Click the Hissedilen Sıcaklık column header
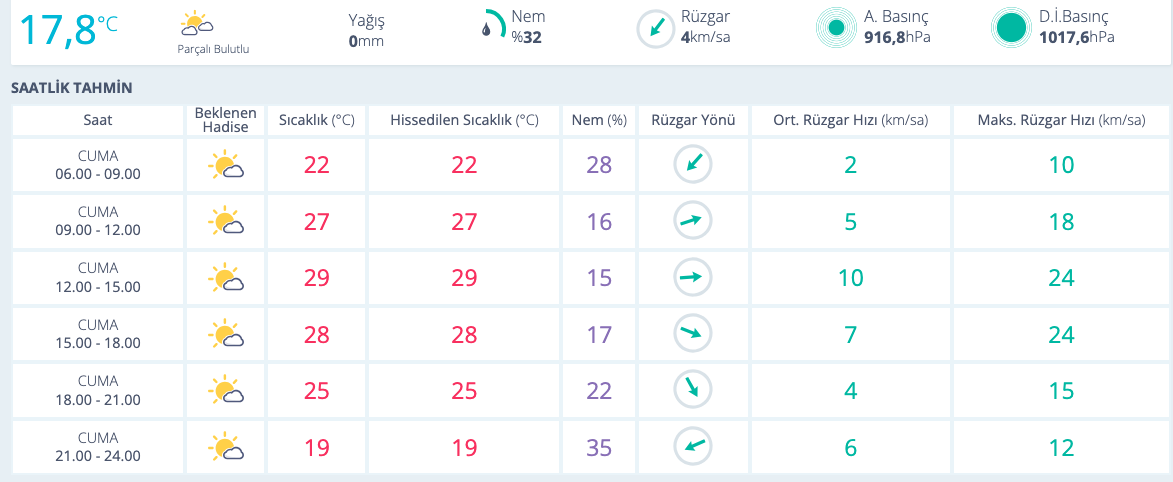 click(x=464, y=120)
